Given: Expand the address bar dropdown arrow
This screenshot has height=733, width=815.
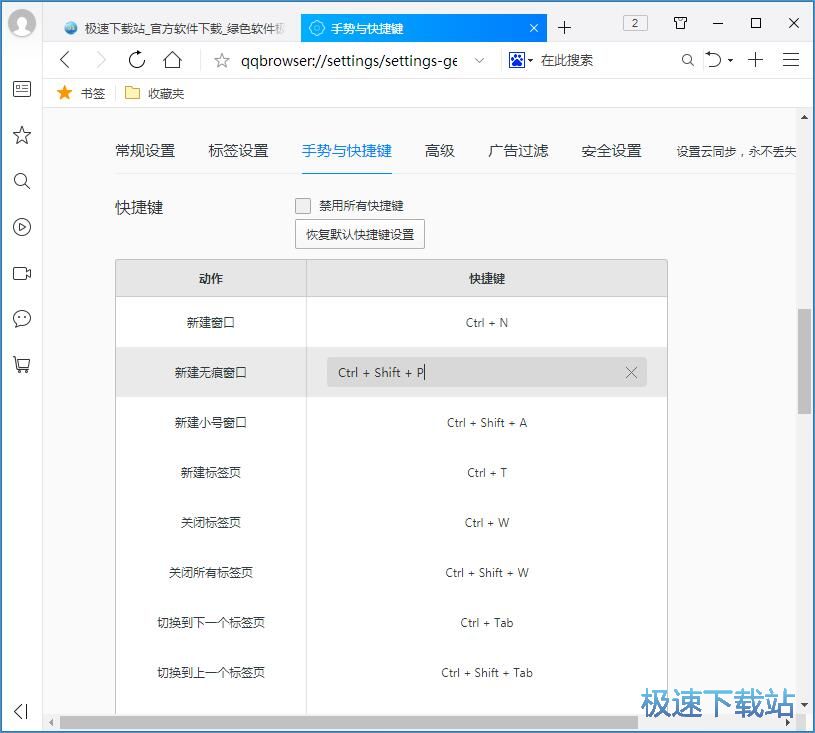Looking at the screenshot, I should click(x=480, y=60).
